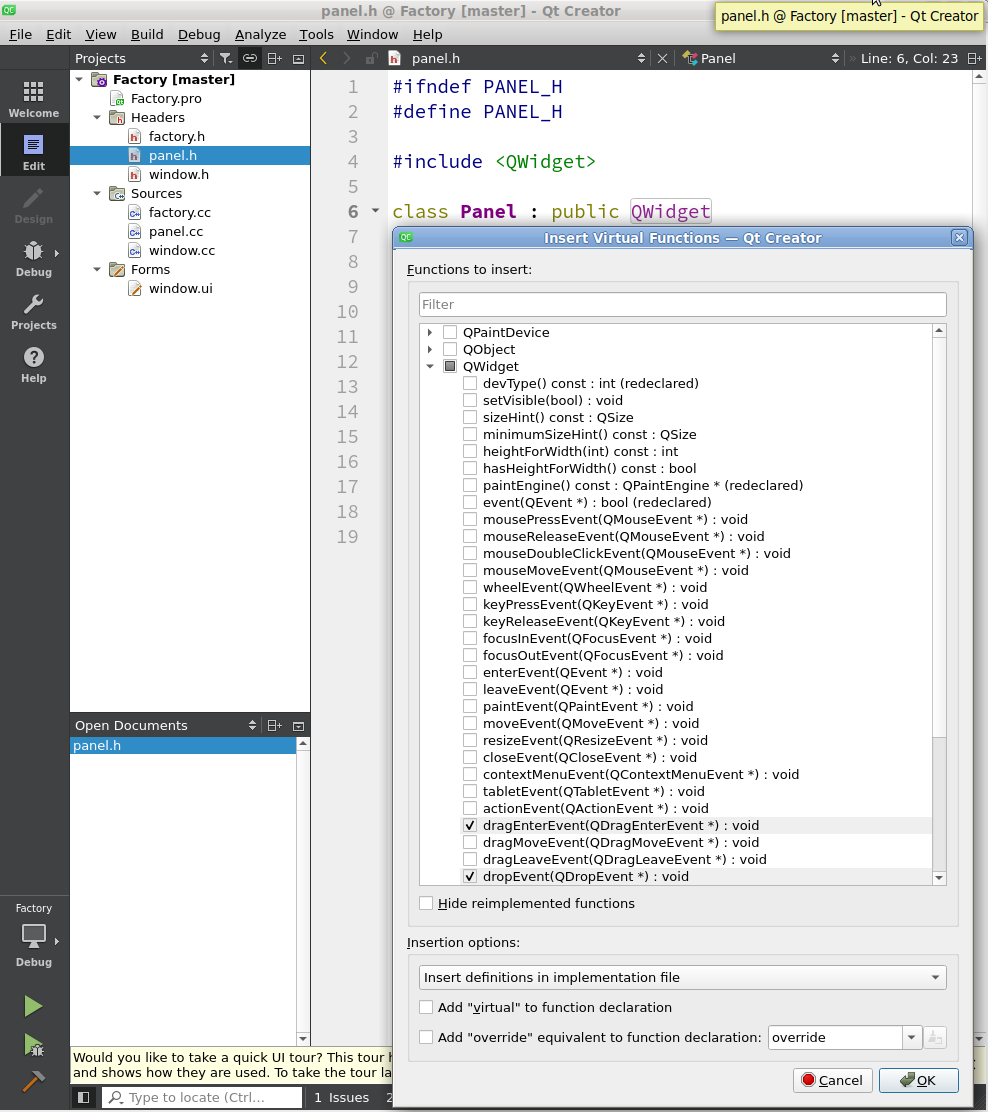Split the Open Documents pane
Image resolution: width=988 pixels, height=1112 pixels.
point(274,725)
